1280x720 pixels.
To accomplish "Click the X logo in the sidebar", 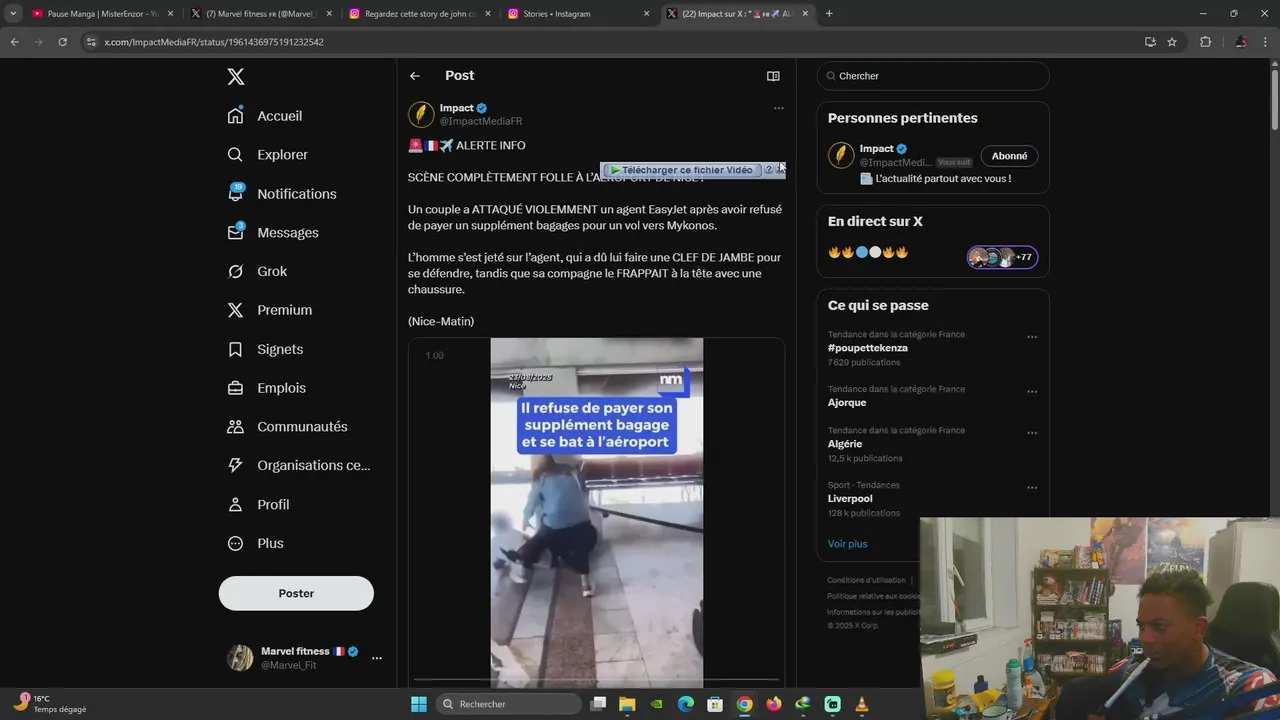I will [235, 77].
